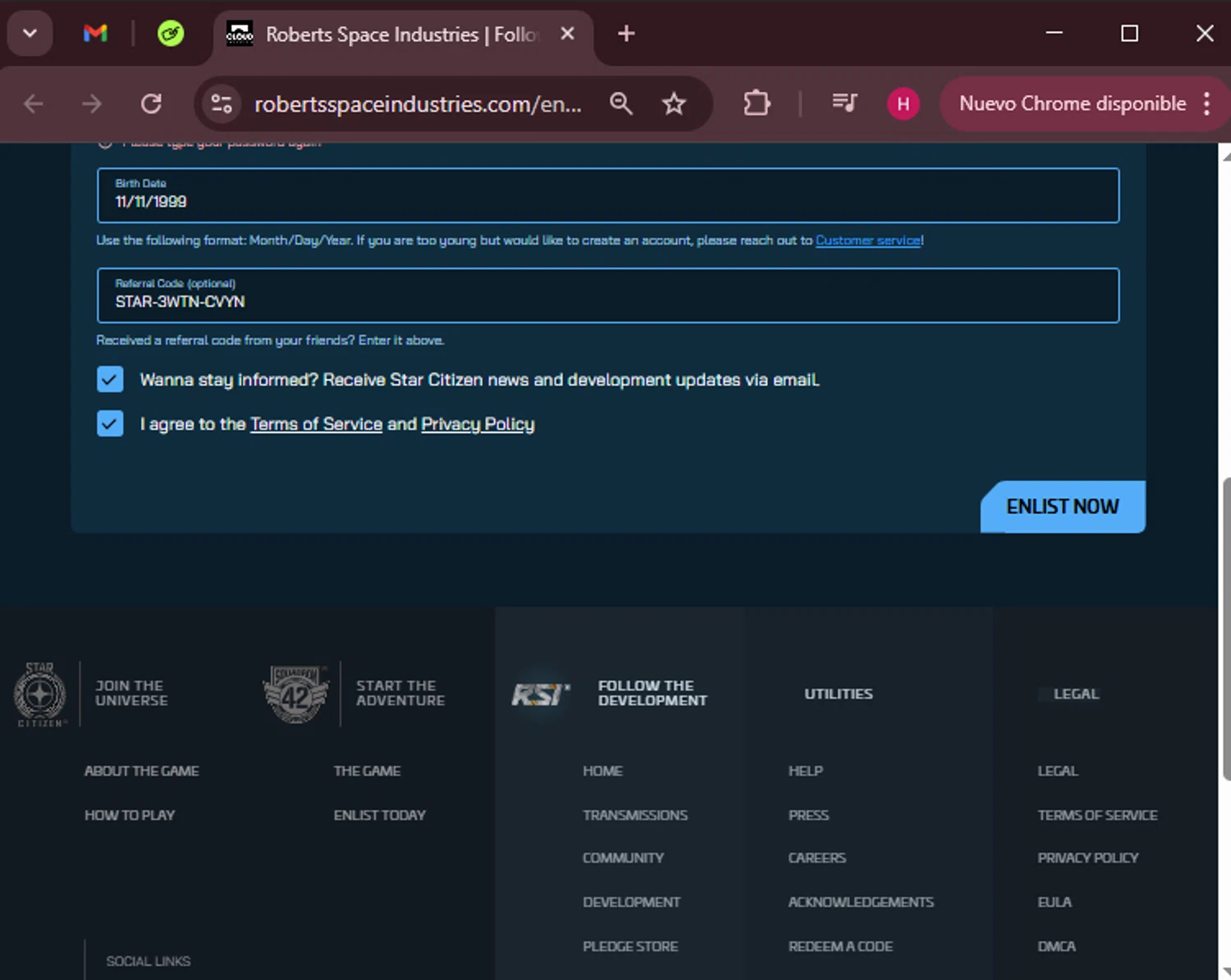This screenshot has height=980, width=1231.
Task: Click SOCIAL LINKS label
Action: point(148,961)
